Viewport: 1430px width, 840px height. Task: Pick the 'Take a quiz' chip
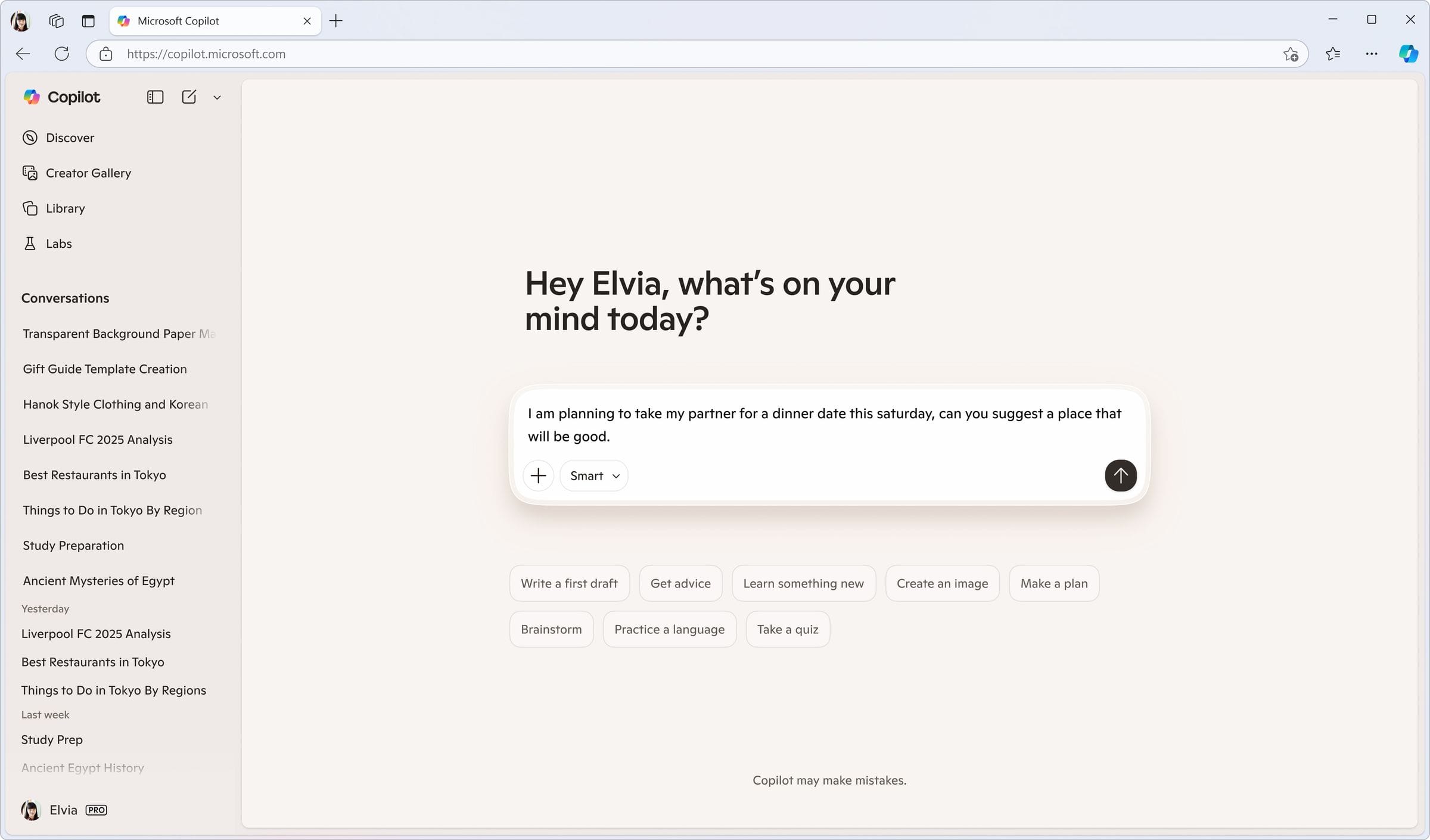pyautogui.click(x=788, y=629)
